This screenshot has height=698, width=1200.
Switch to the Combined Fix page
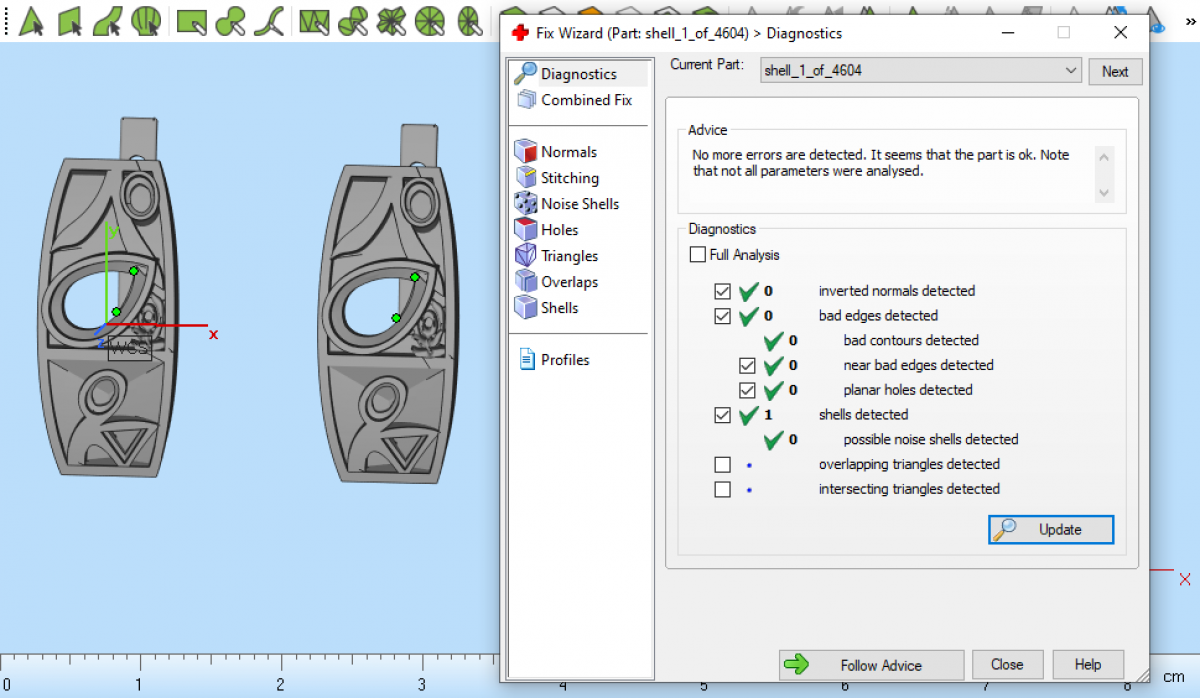(585, 100)
